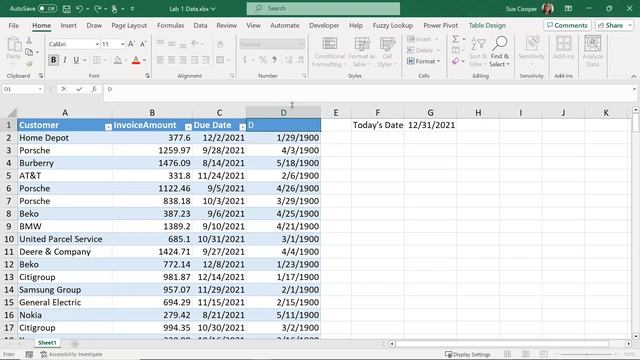Open the Font Color dropdown arrow
The image size is (640, 360).
(144, 60)
